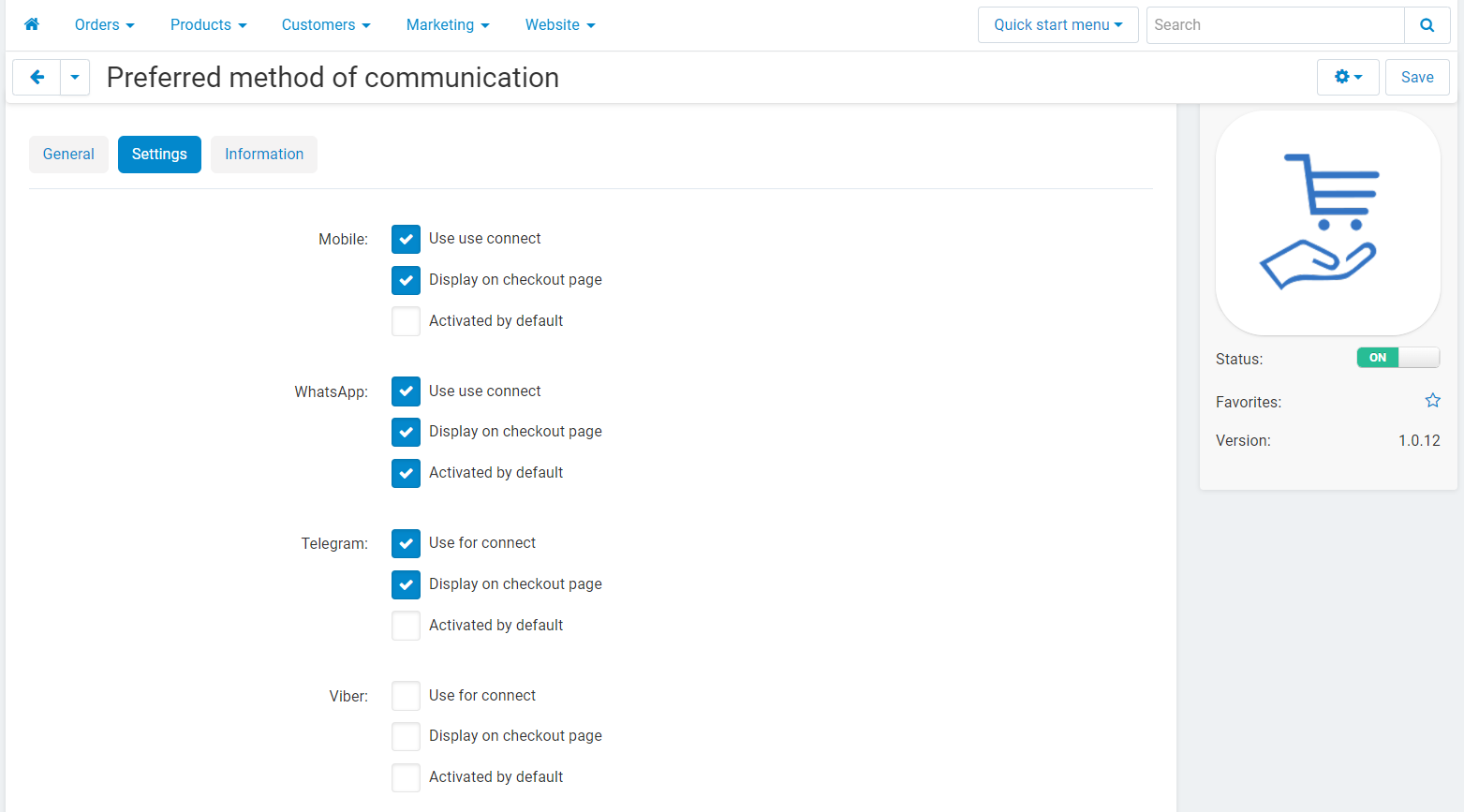Check Viber Use for connect checkbox
1464x812 pixels.
[x=406, y=696]
